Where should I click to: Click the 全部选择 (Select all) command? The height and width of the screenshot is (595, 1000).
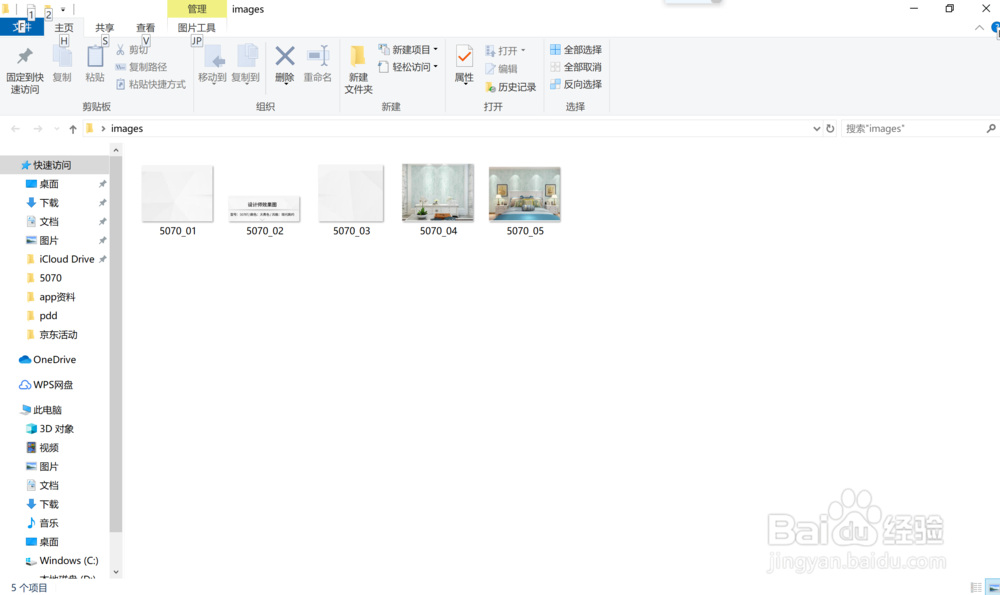coord(574,48)
